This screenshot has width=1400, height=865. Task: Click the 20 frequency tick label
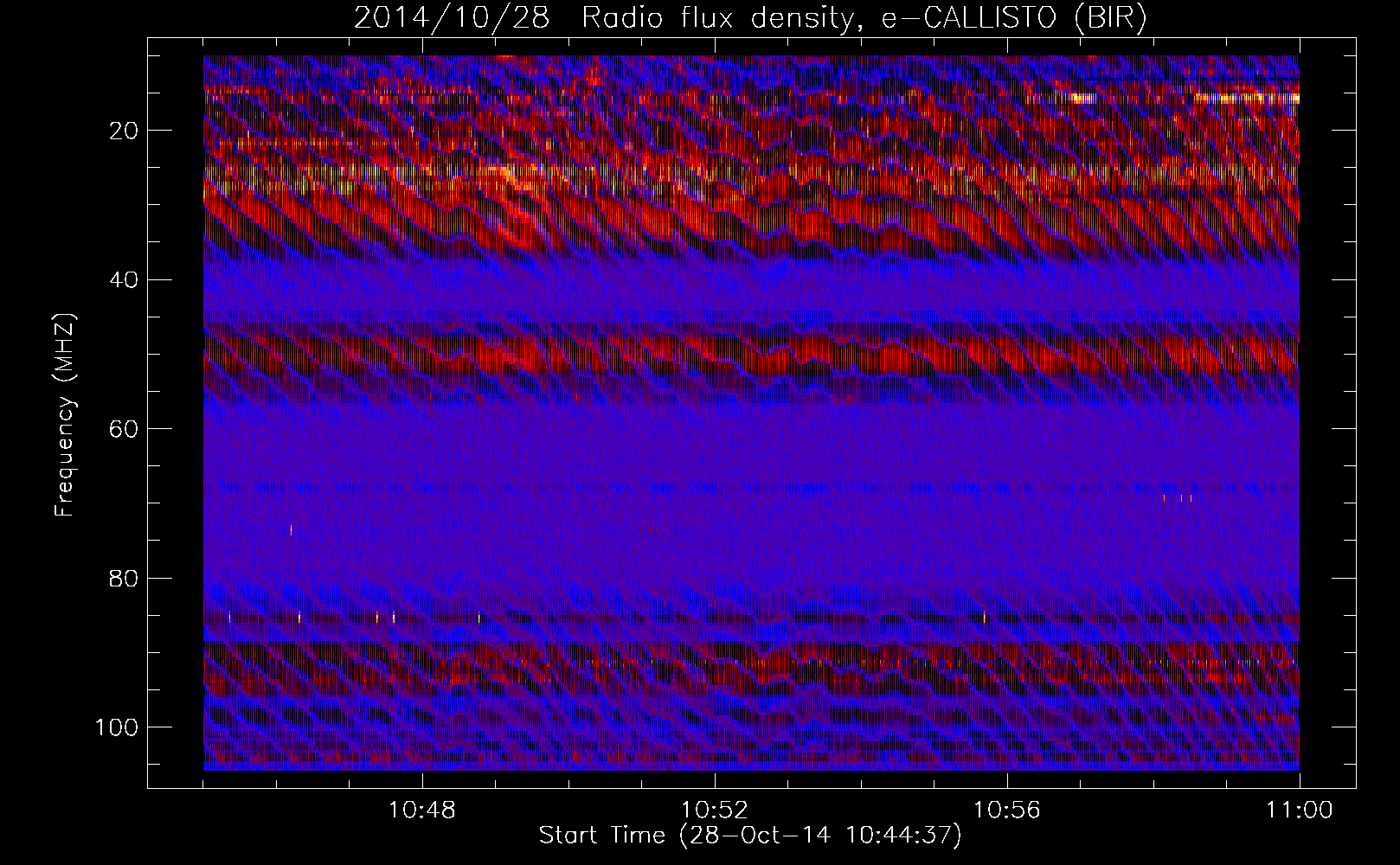coord(125,131)
